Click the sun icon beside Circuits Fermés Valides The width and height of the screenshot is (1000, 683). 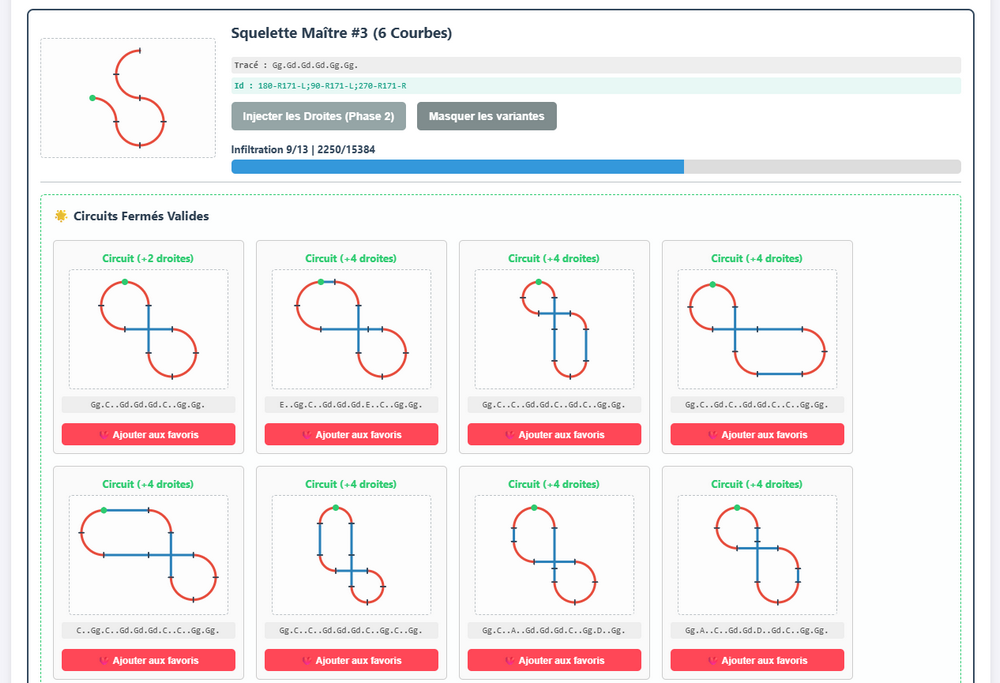pos(61,216)
